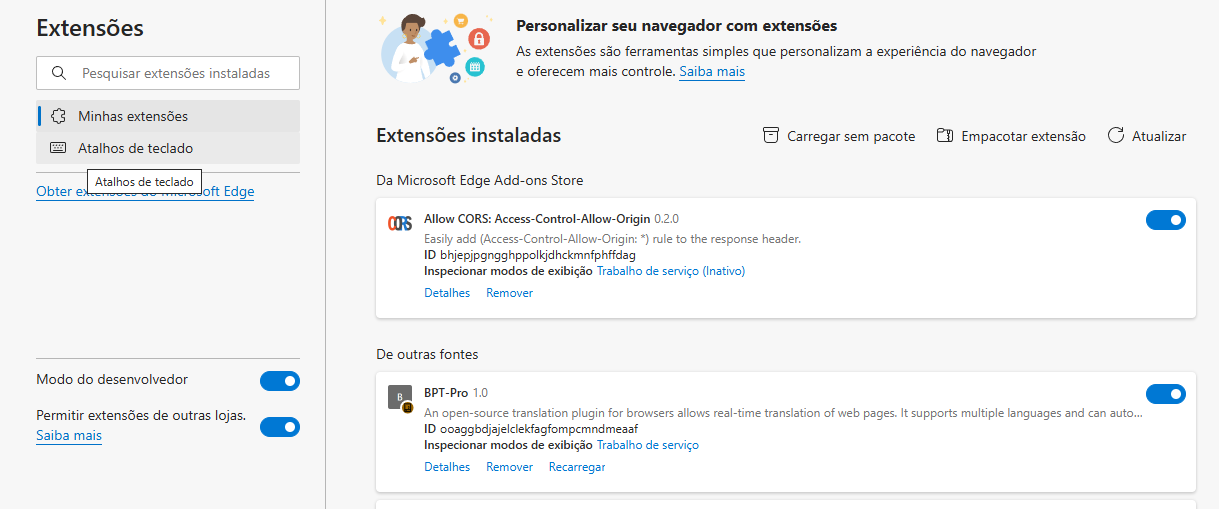
Task: Click the Minhas extensões puzzle icon
Action: 58,116
